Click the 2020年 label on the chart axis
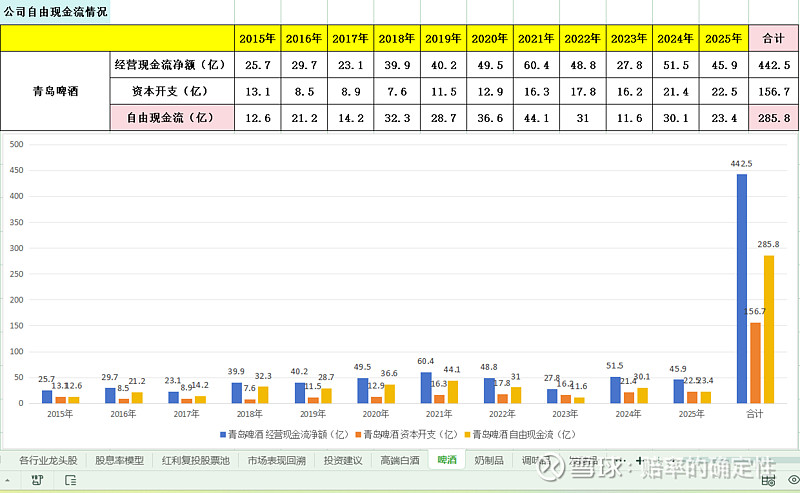800x493 pixels. coord(376,414)
